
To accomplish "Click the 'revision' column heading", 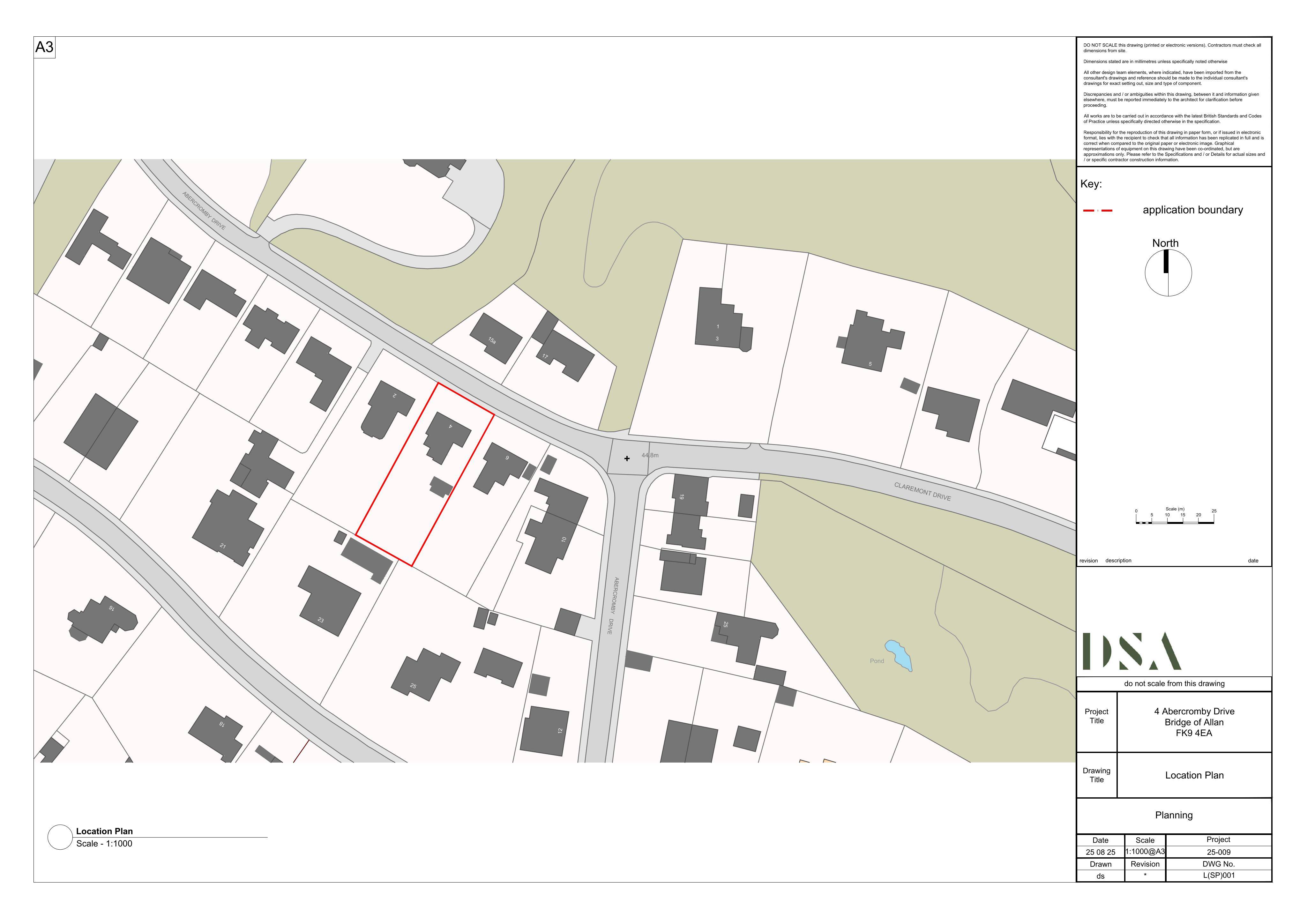I will 1088,561.
